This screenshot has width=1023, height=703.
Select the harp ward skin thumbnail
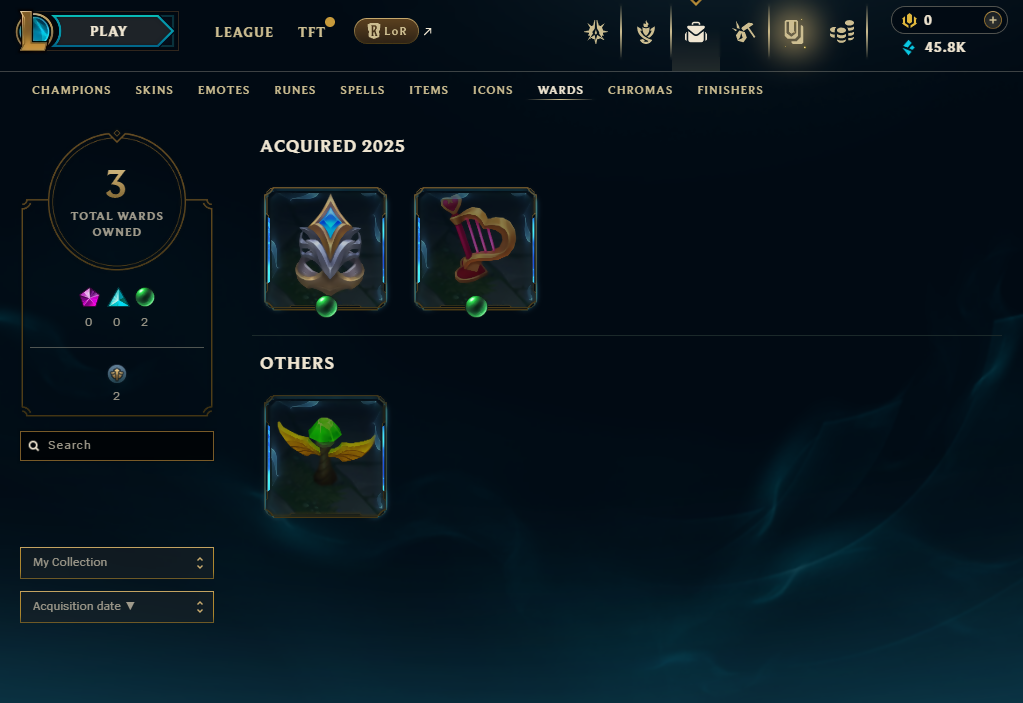(x=476, y=248)
